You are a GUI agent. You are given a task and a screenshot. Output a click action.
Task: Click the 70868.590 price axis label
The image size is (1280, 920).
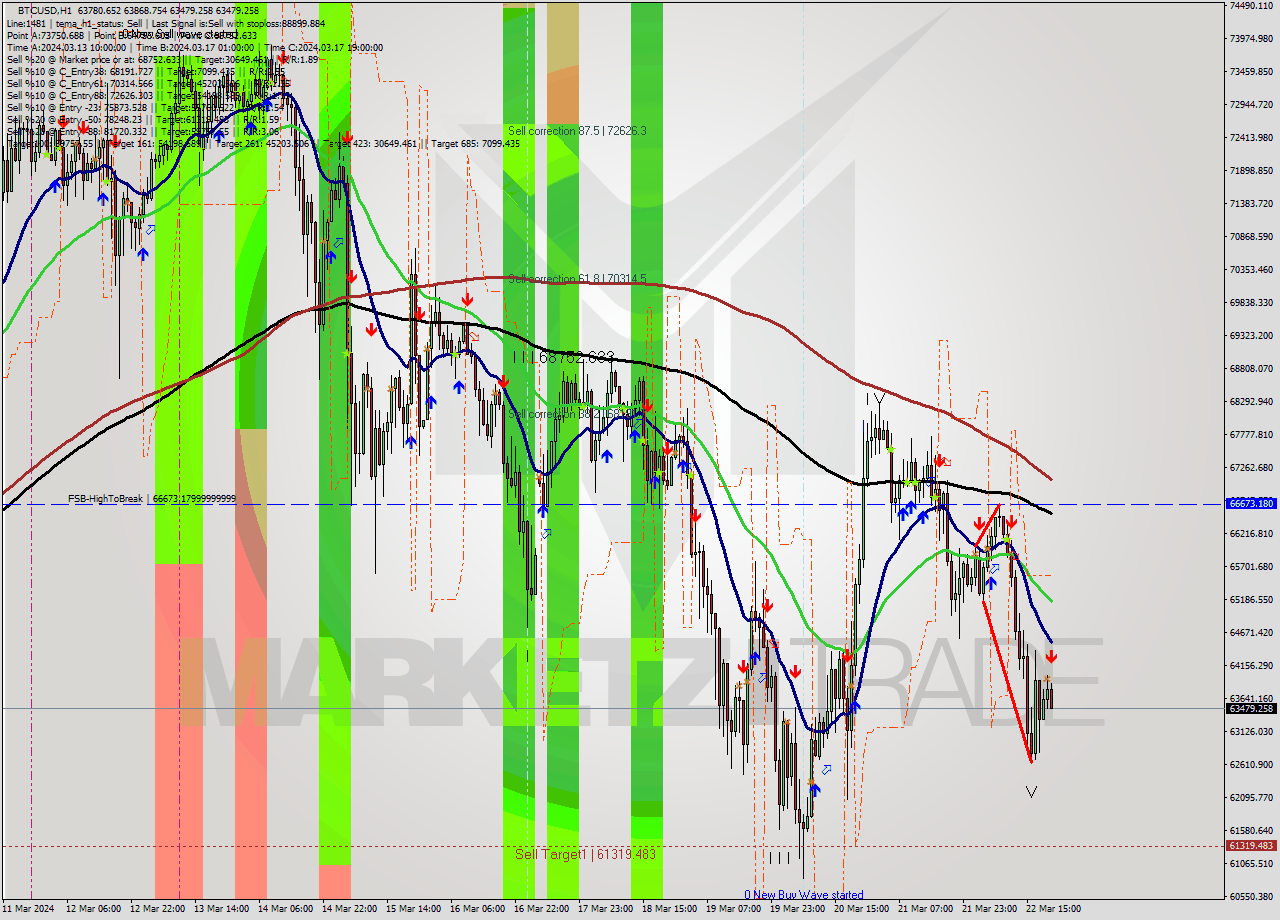pyautogui.click(x=1250, y=236)
